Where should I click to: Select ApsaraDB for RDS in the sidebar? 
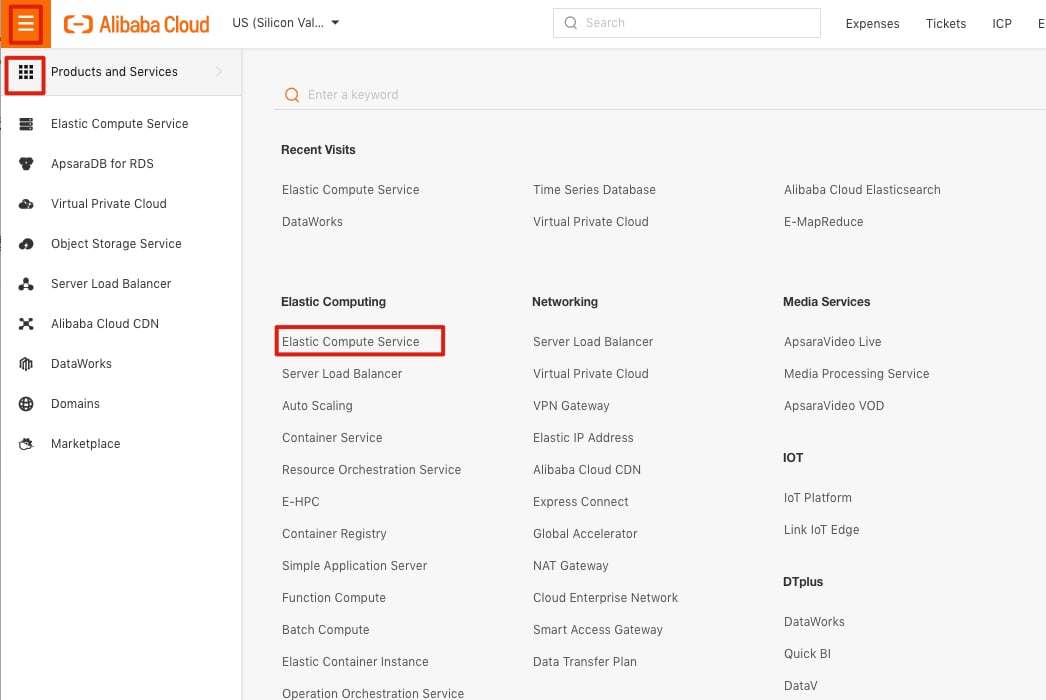pyautogui.click(x=102, y=164)
